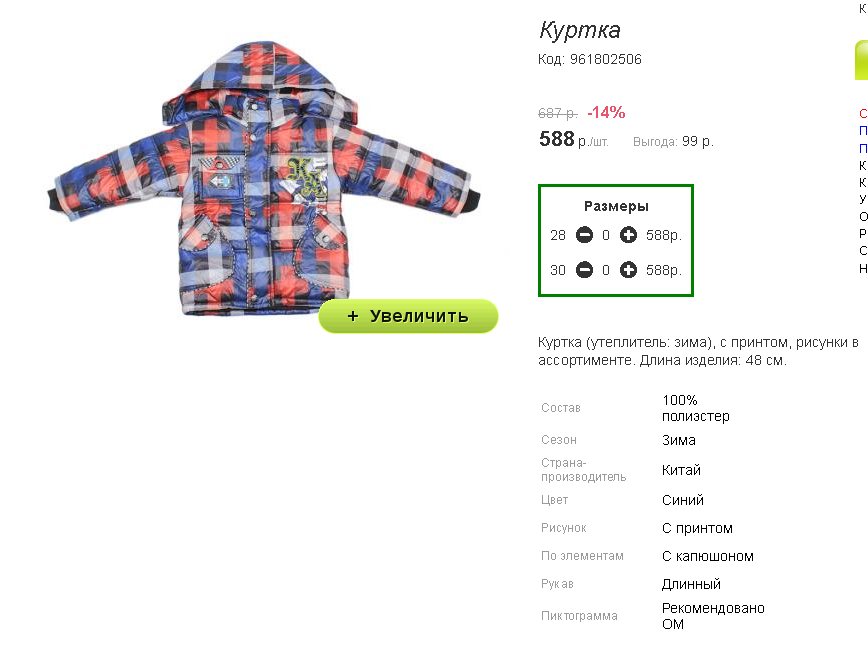This screenshot has height=652, width=868.
Task: Increase quantity for size 30
Action: 628,270
